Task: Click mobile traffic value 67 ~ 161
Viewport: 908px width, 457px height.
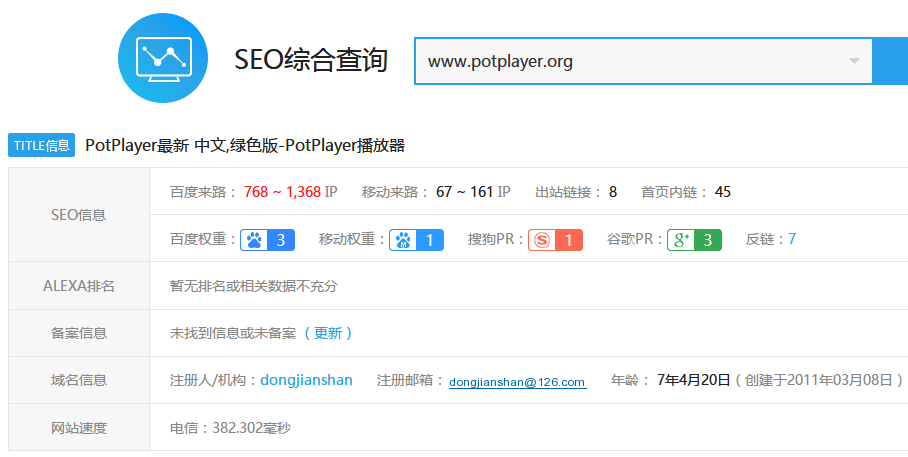Action: click(464, 192)
